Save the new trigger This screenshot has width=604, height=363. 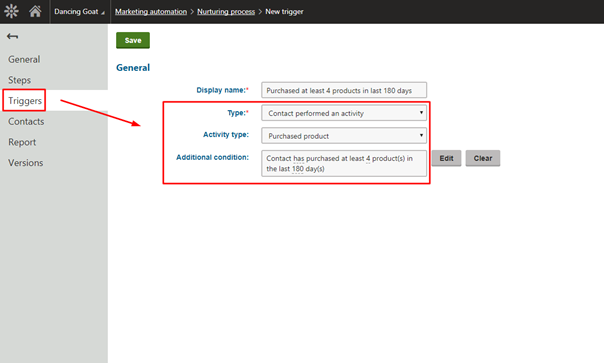(x=133, y=40)
